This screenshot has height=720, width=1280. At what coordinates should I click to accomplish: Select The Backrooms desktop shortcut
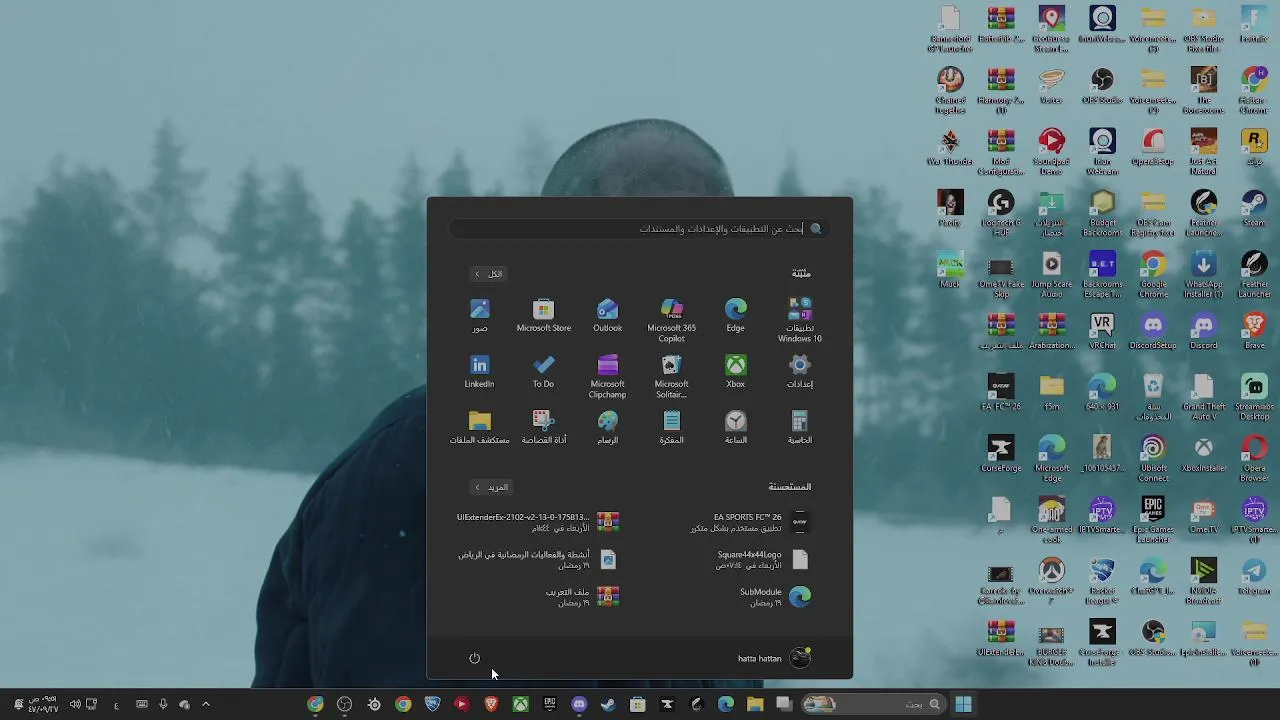[1204, 91]
